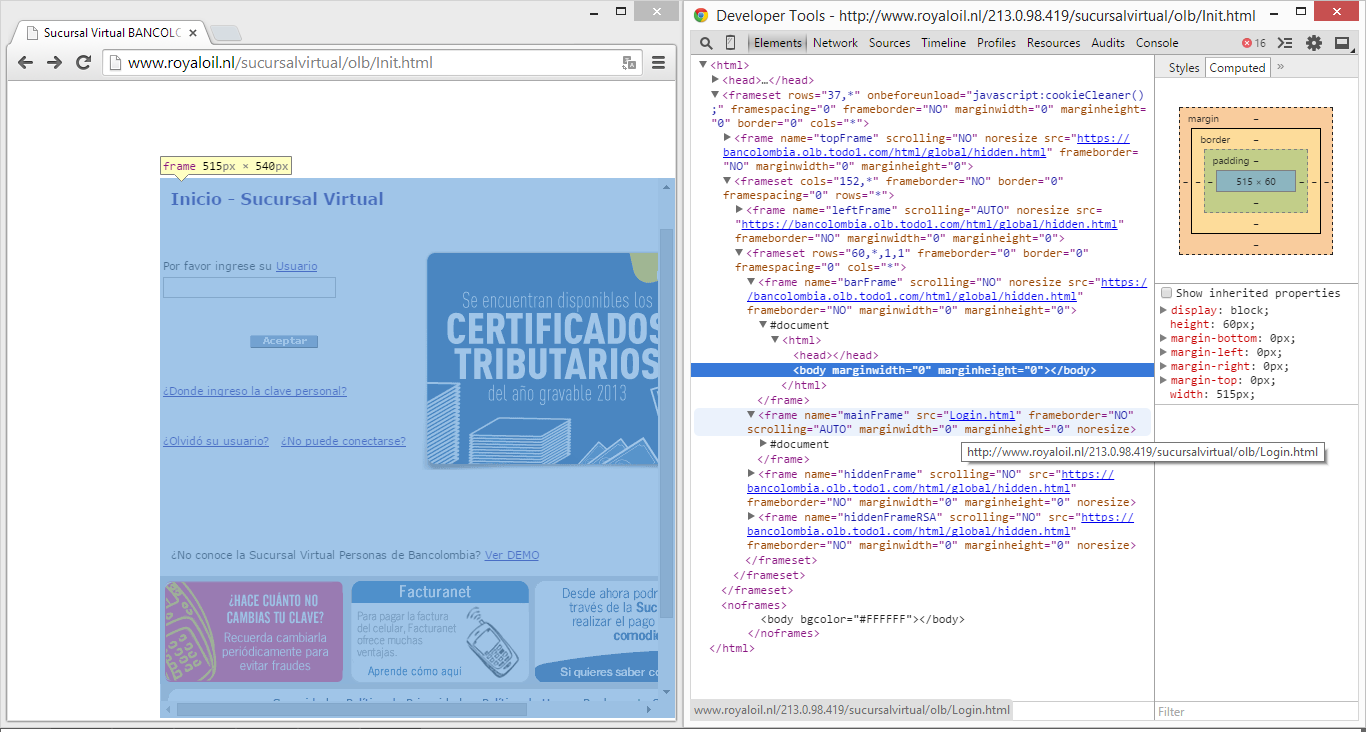Click the Chrome address bar
The width and height of the screenshot is (1366, 732).
(x=372, y=62)
